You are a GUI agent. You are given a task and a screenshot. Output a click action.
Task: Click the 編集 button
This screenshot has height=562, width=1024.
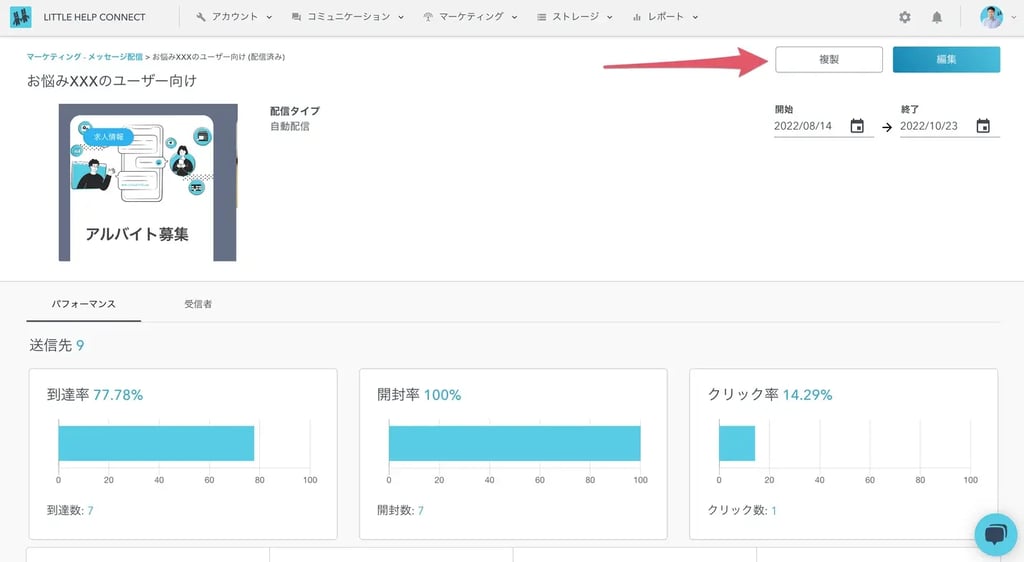tap(946, 60)
